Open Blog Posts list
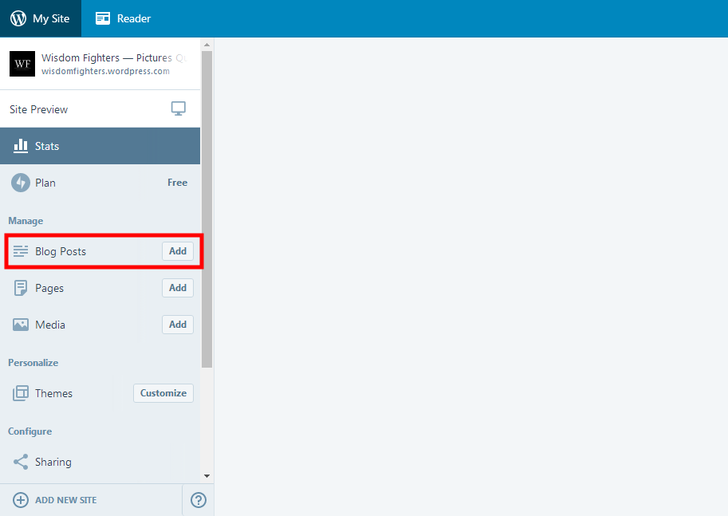This screenshot has height=516, width=728. click(x=60, y=251)
